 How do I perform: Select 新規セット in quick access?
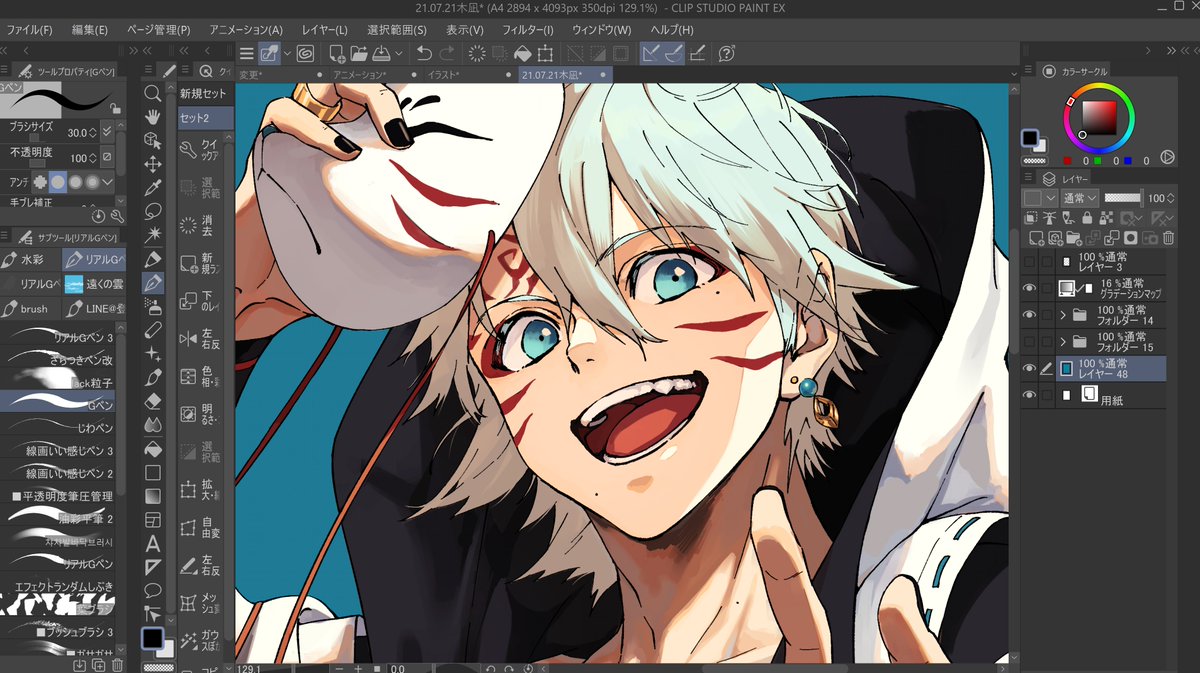coord(204,93)
